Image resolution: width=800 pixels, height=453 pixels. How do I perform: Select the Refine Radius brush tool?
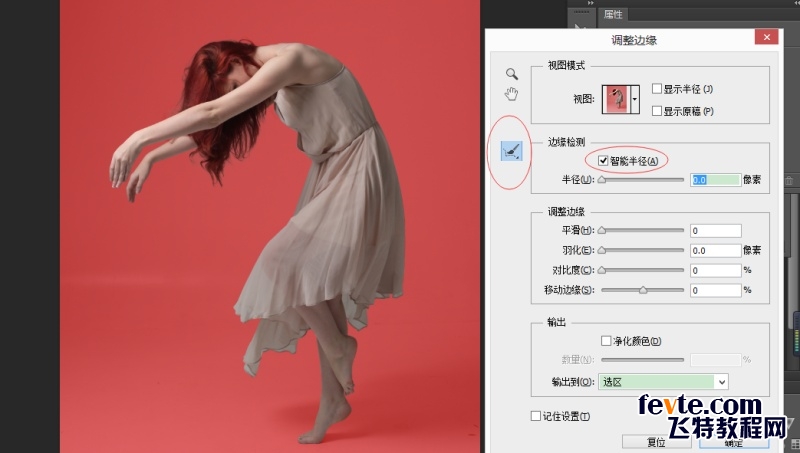tap(511, 151)
